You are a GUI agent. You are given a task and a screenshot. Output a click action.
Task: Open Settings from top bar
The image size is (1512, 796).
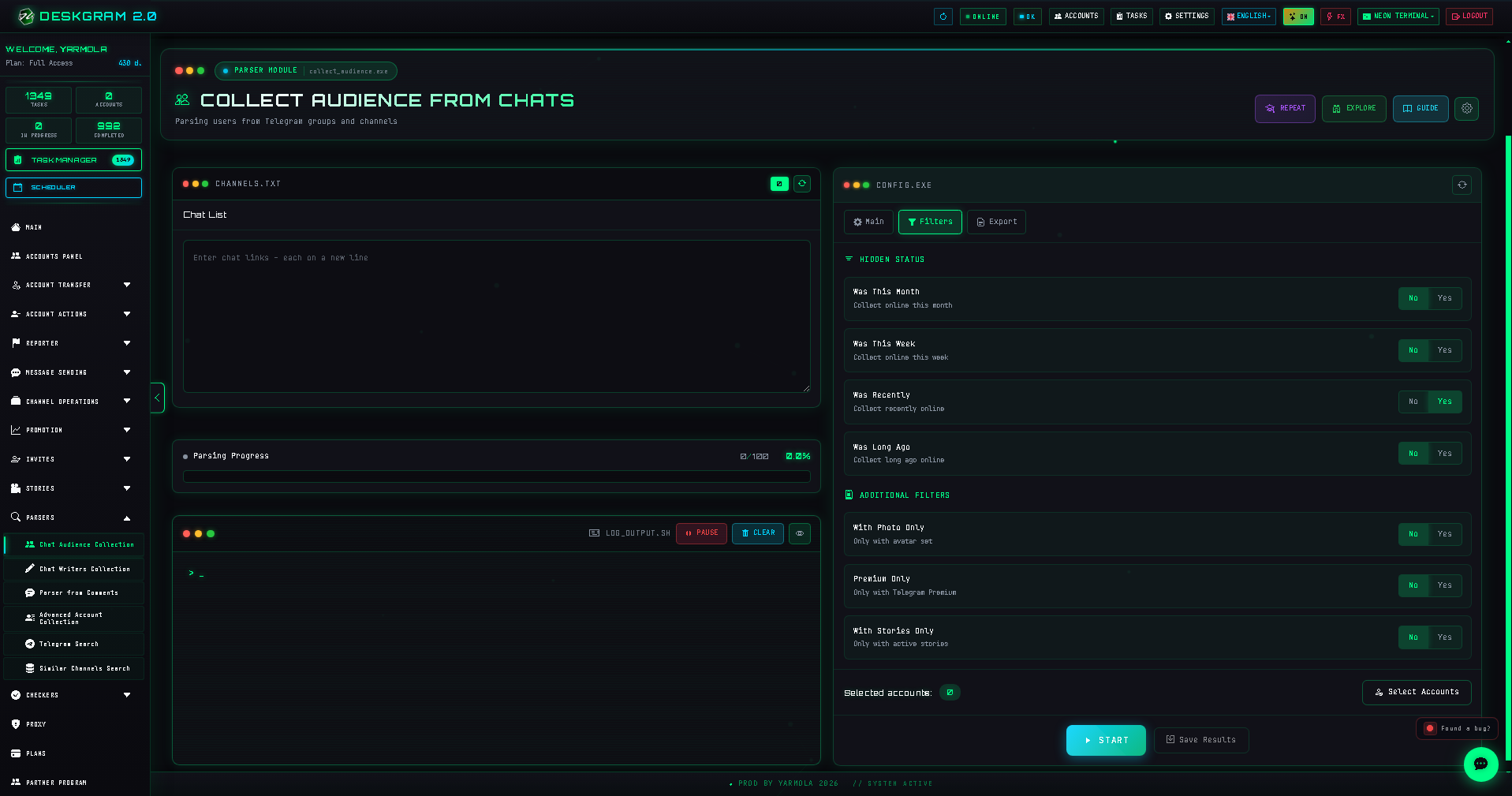pos(1187,17)
